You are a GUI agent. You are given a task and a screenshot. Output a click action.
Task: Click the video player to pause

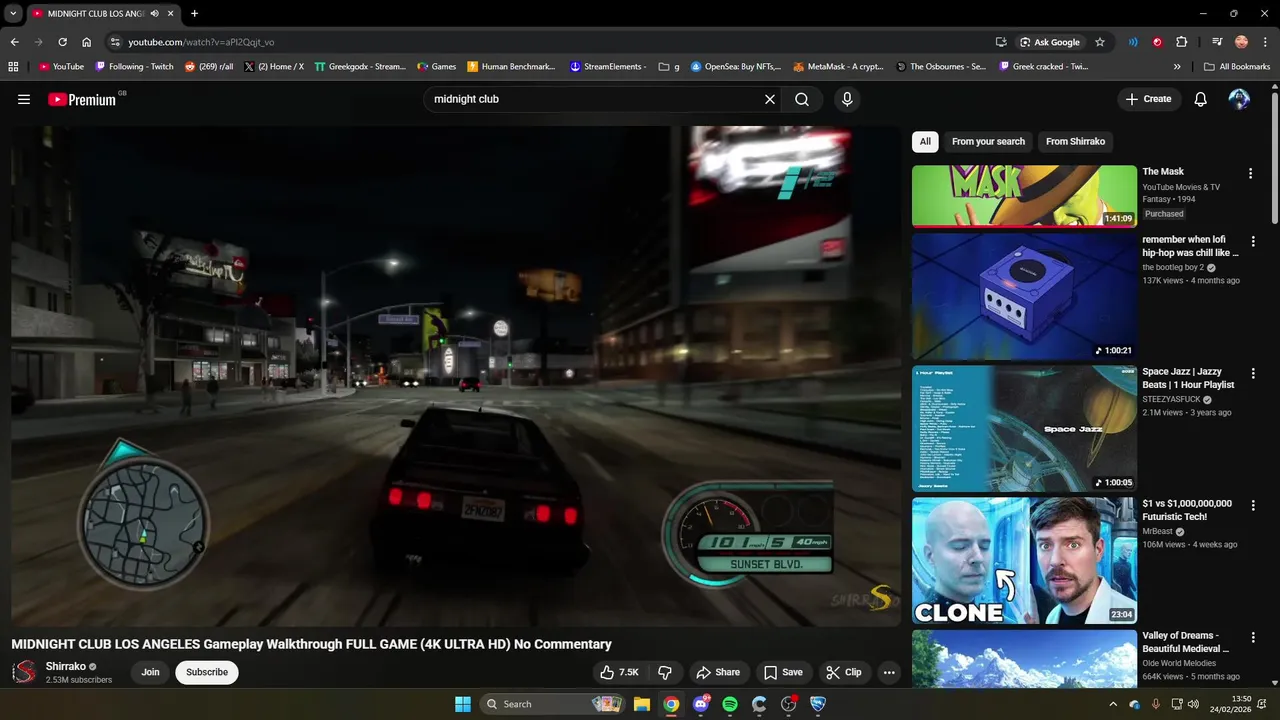(456, 376)
